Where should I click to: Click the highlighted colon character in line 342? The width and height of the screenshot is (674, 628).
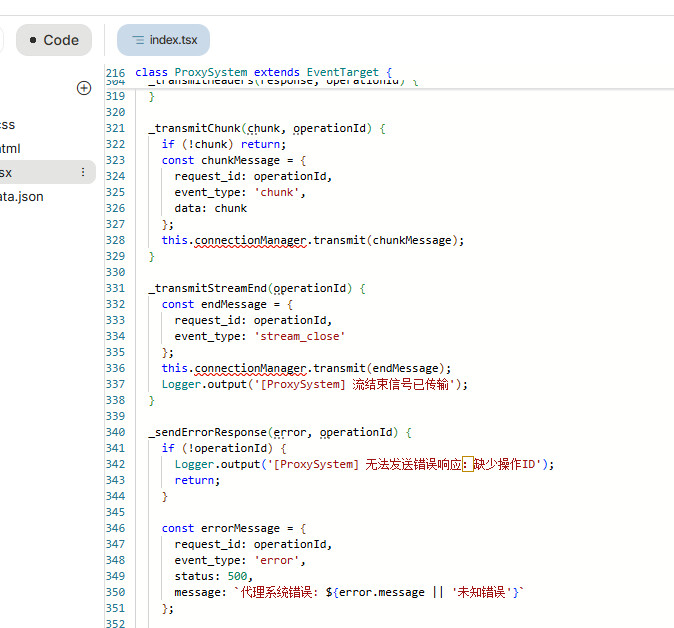[467, 464]
